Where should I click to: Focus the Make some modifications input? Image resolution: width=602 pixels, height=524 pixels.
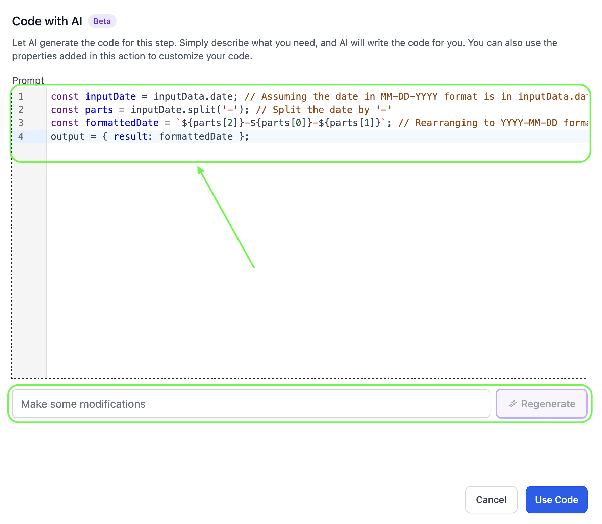[251, 404]
